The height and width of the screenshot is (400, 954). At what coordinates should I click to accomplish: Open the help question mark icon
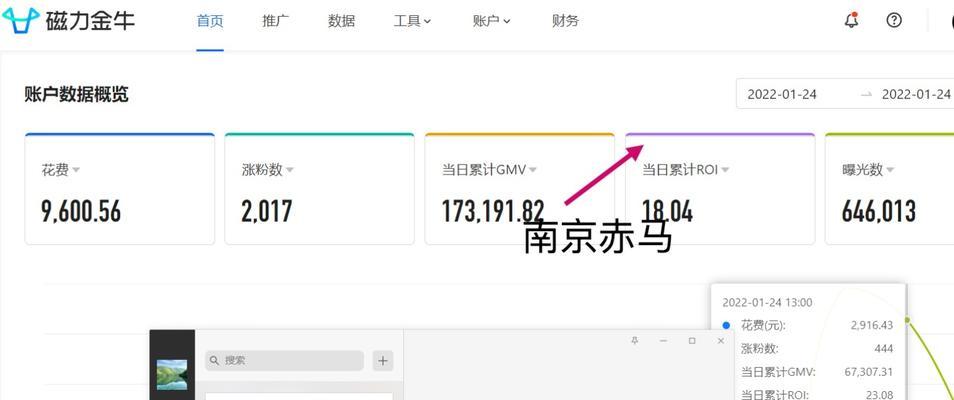coord(893,20)
